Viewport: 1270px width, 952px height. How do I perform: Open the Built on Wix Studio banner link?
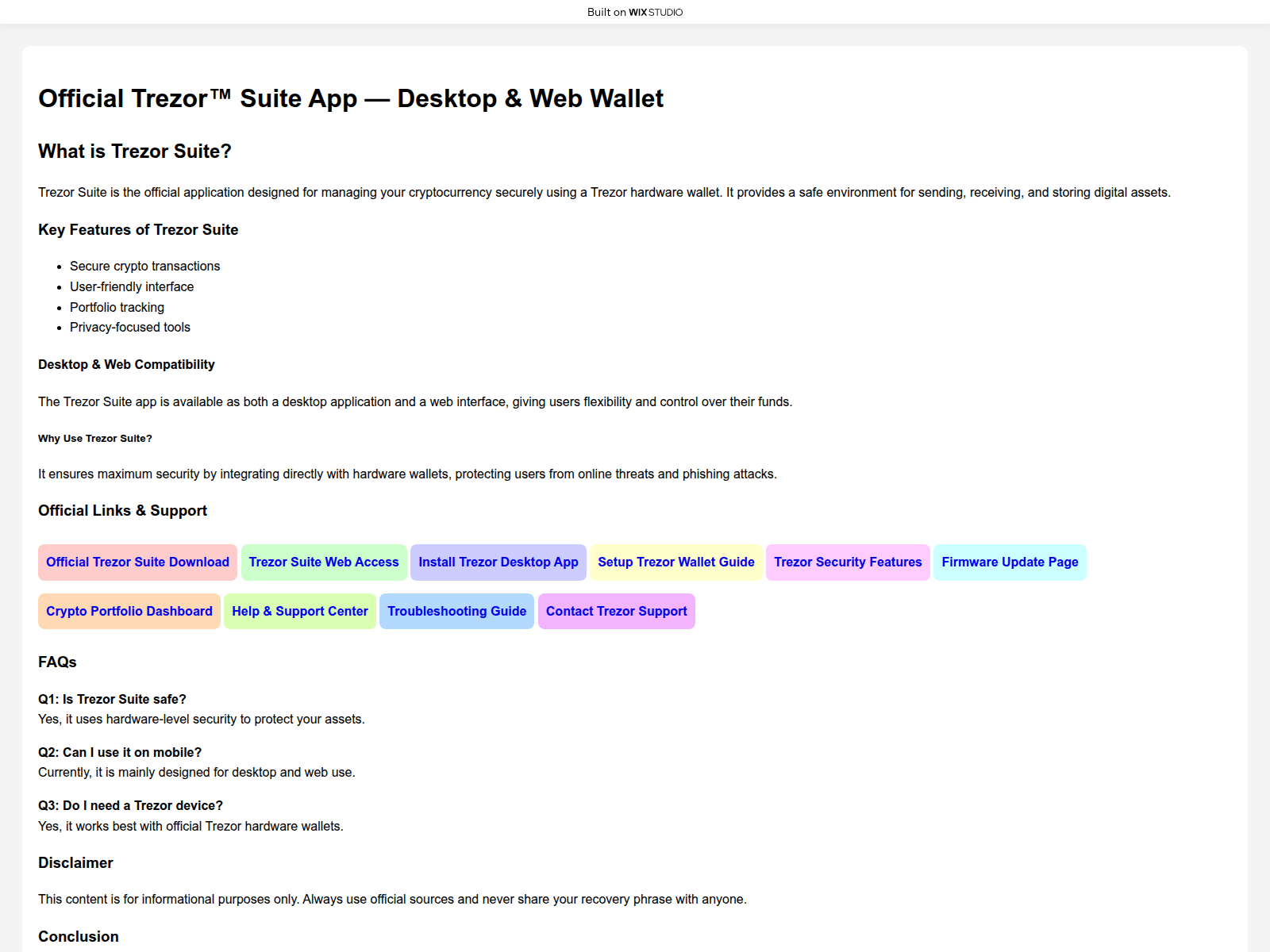tap(635, 12)
